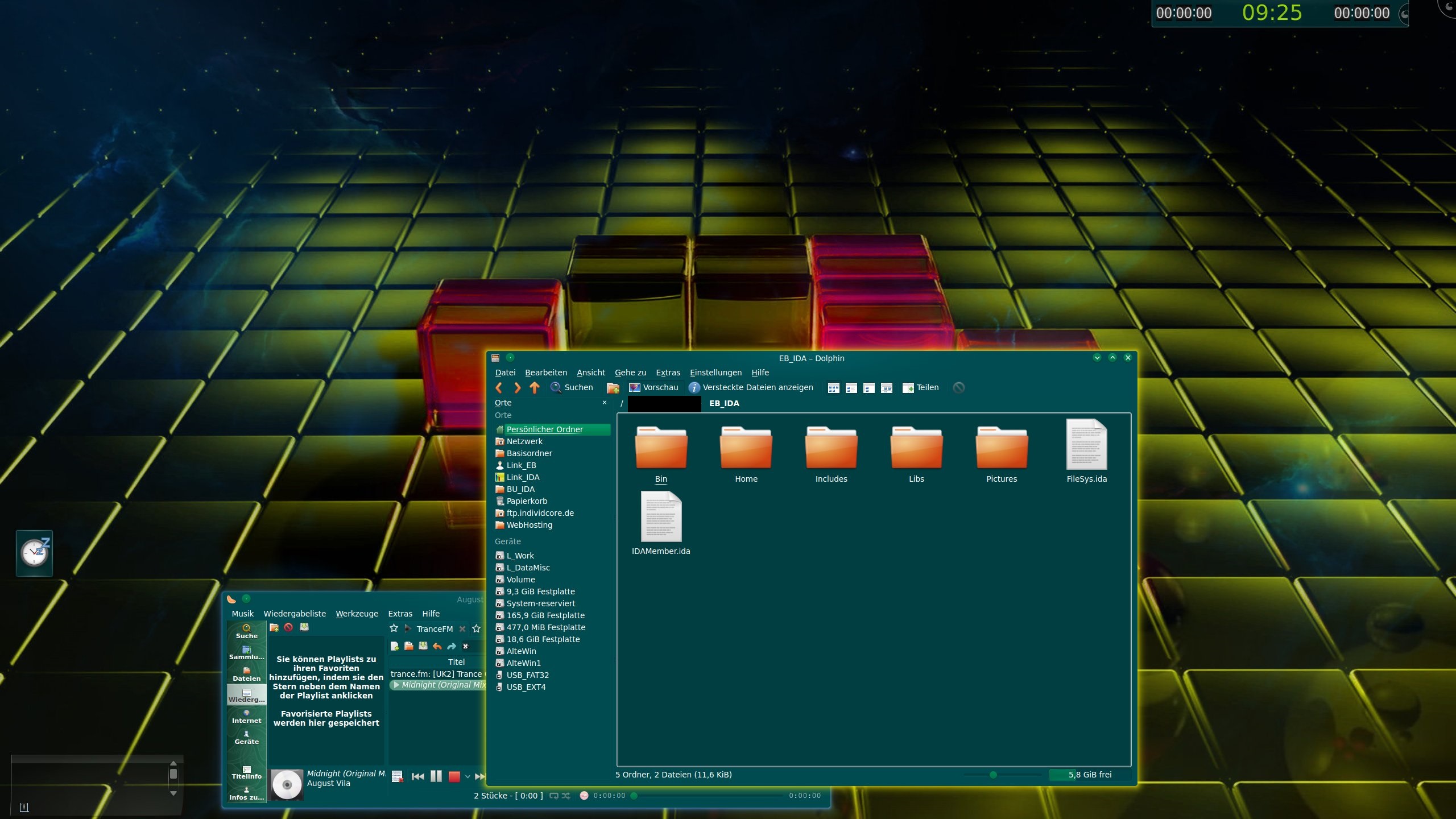Open the Internet tab in Clementine sidebar
This screenshot has height=819, width=1456.
pyautogui.click(x=246, y=715)
